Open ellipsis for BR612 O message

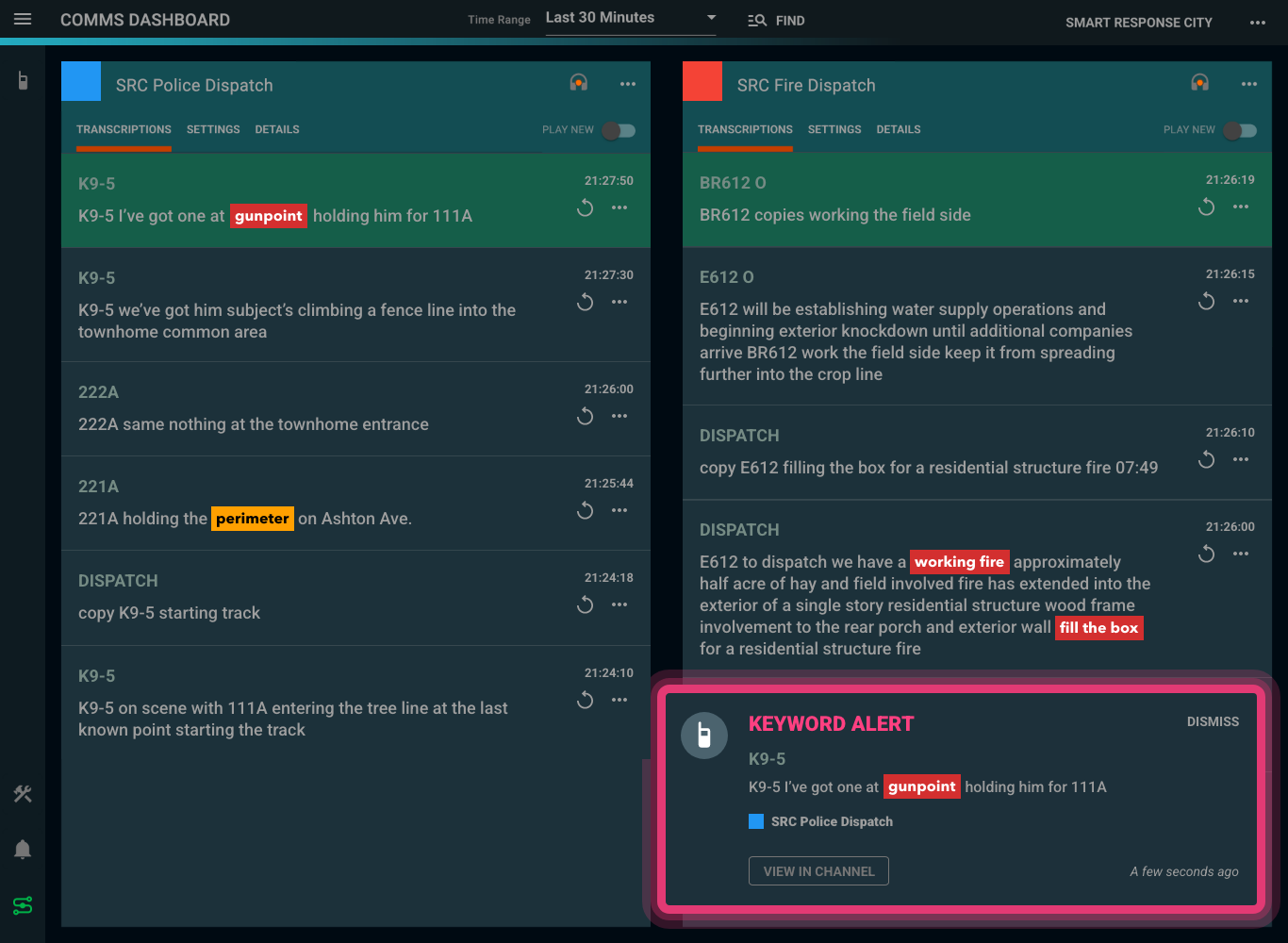pos(1241,207)
